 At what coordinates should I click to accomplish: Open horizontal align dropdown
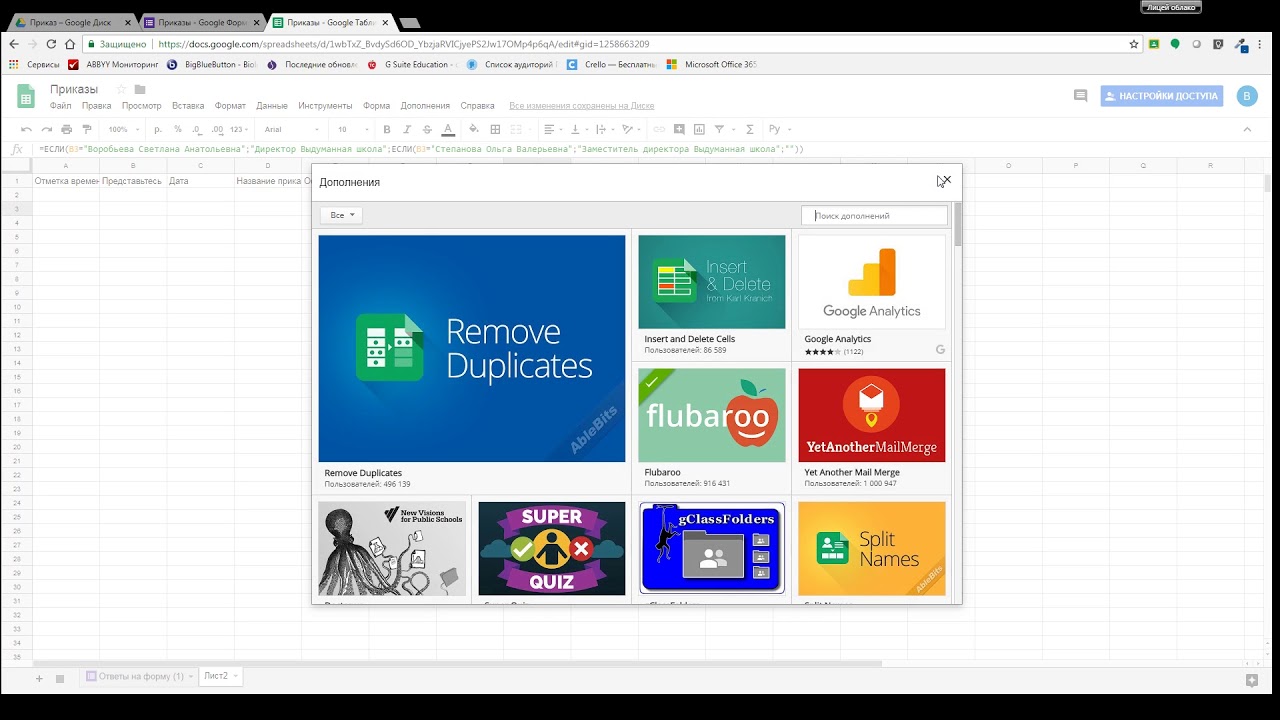pos(552,129)
